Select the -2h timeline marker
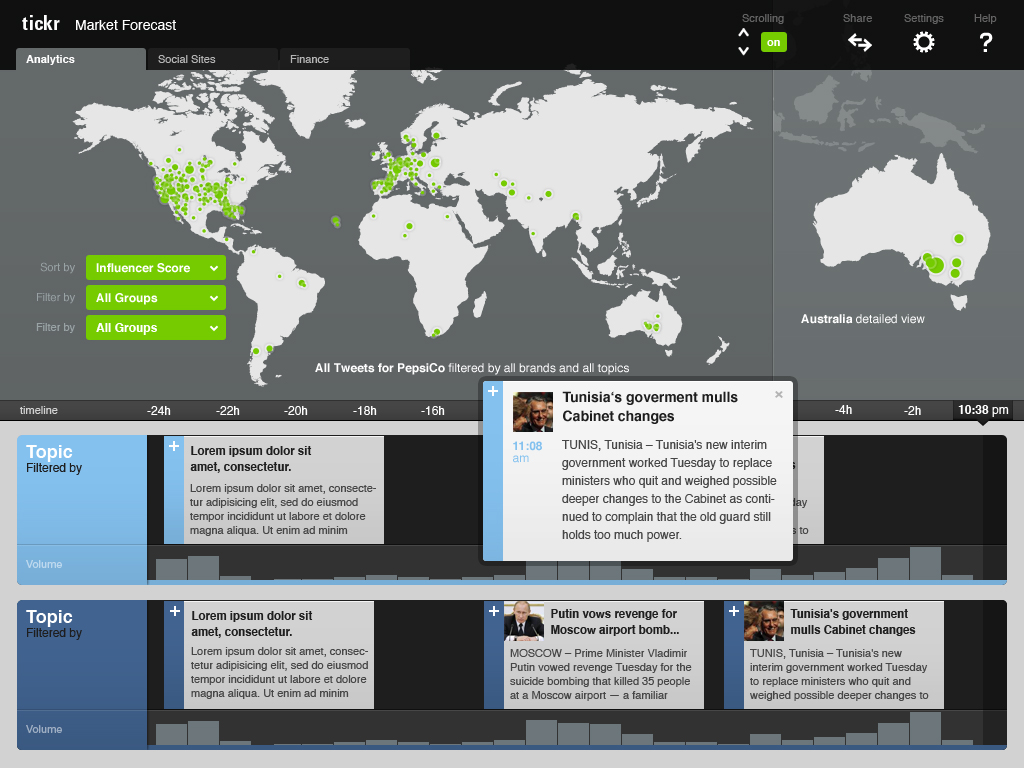 912,410
